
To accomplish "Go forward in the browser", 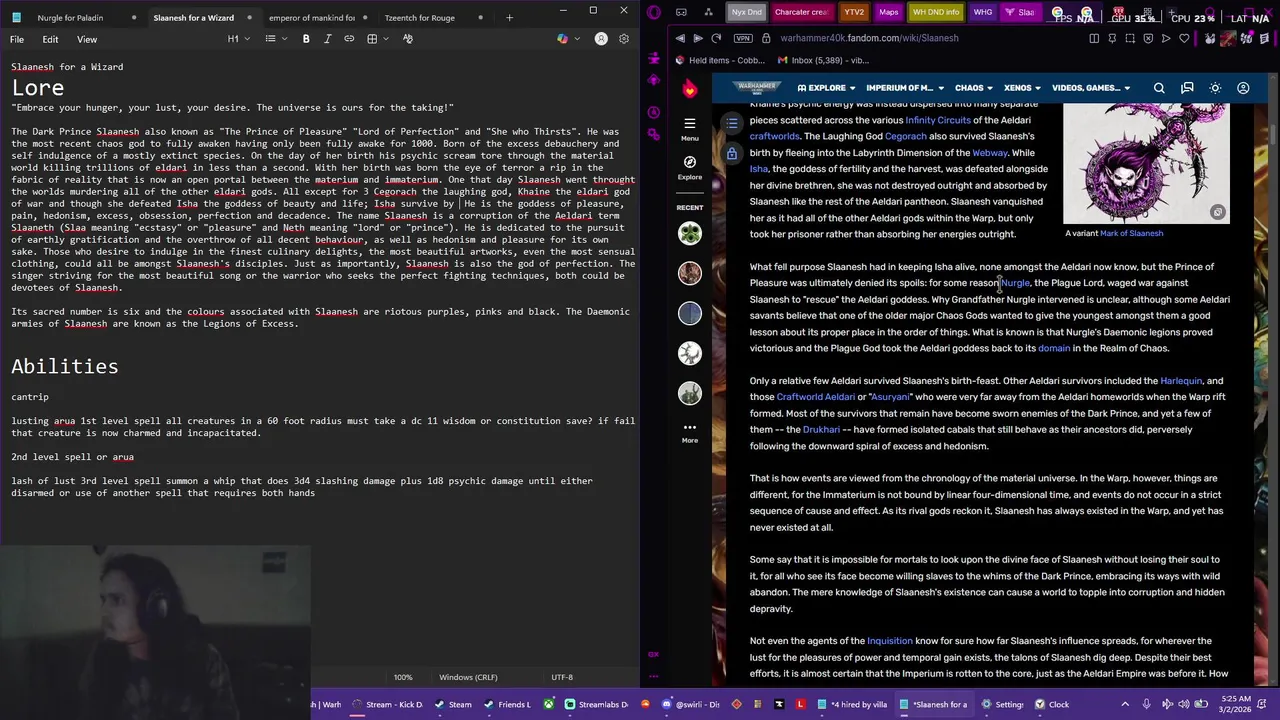I will coord(698,38).
